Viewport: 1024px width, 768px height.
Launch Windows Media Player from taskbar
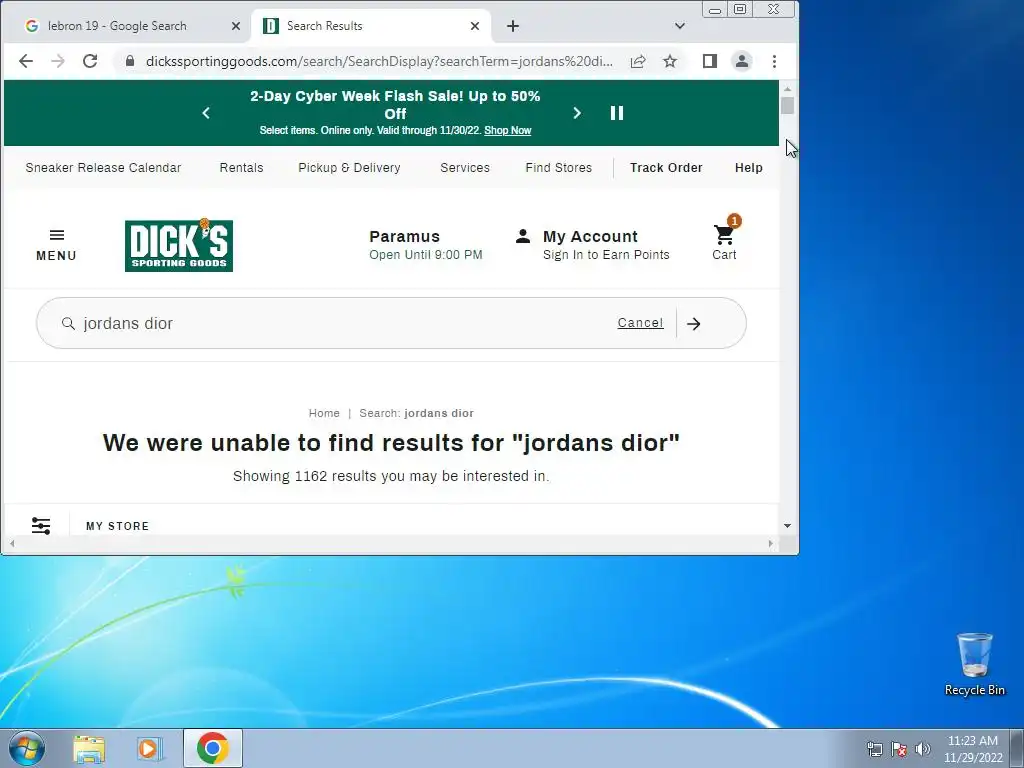[x=150, y=748]
